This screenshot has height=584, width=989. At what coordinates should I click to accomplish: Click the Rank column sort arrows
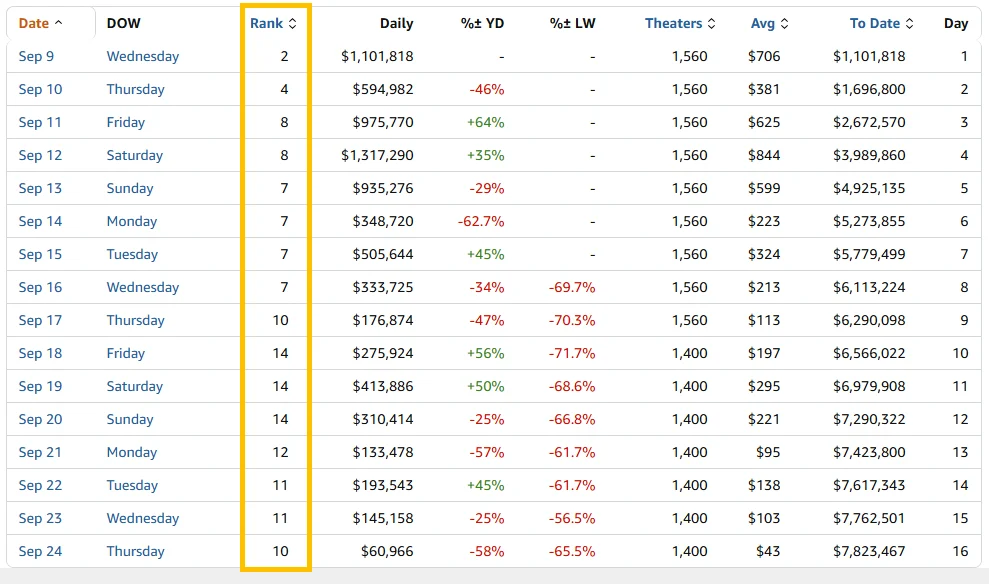(x=292, y=23)
